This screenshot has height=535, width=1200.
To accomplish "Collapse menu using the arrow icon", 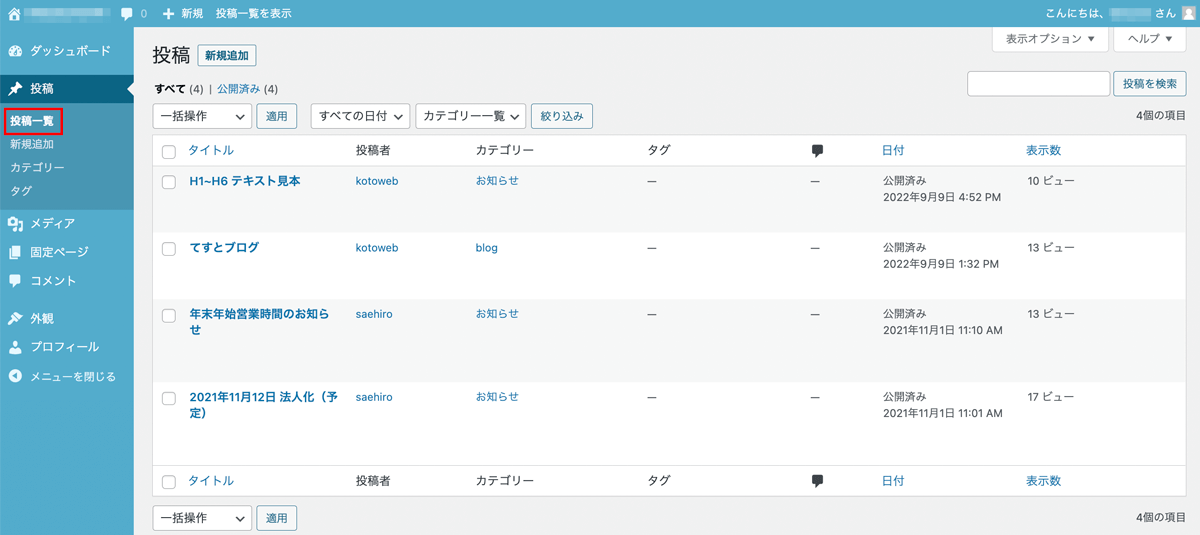I will 15,377.
